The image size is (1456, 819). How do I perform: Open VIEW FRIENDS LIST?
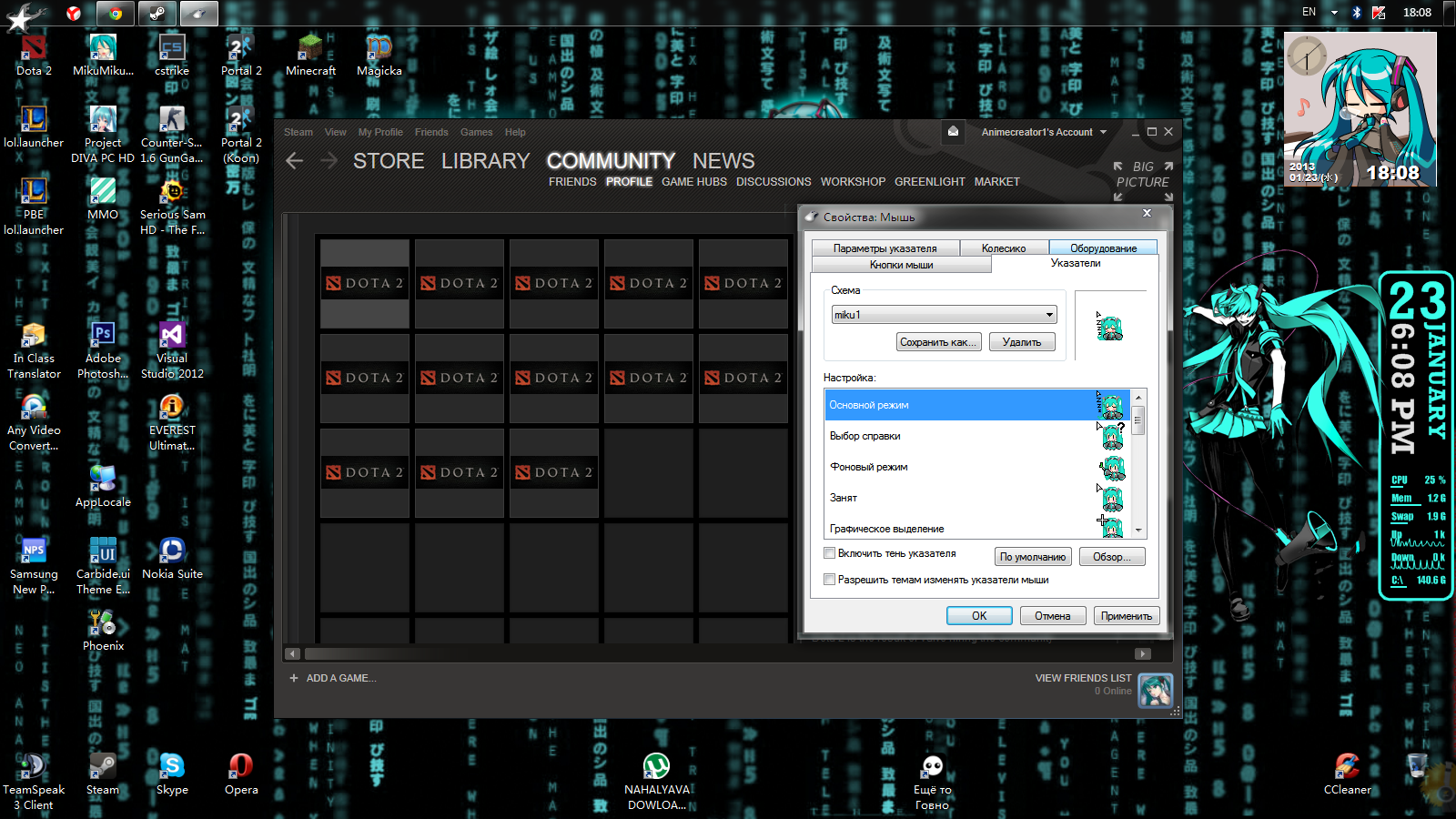(1083, 678)
